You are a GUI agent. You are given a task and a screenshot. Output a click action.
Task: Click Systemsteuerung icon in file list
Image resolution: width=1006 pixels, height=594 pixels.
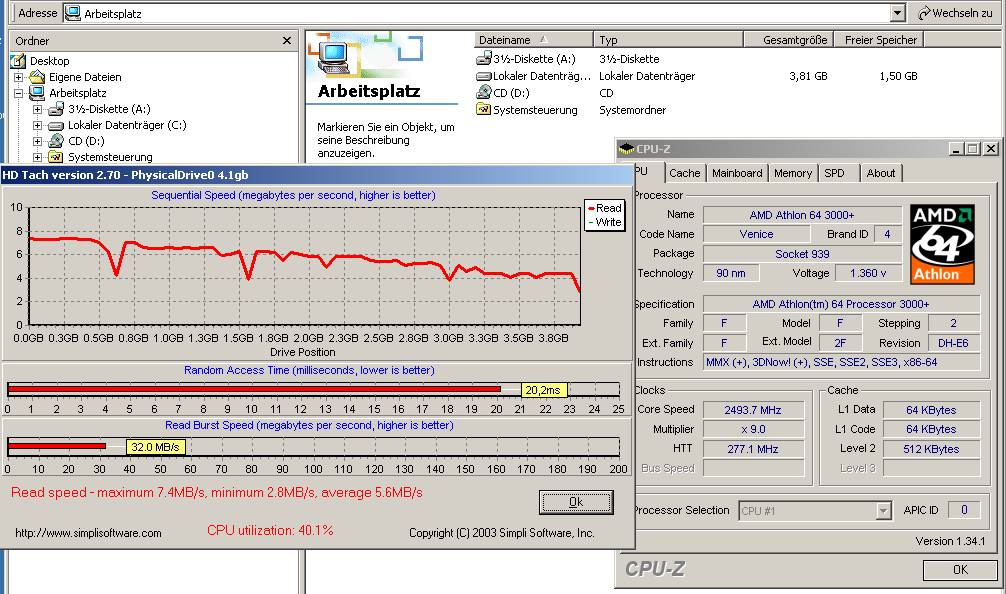tap(484, 110)
